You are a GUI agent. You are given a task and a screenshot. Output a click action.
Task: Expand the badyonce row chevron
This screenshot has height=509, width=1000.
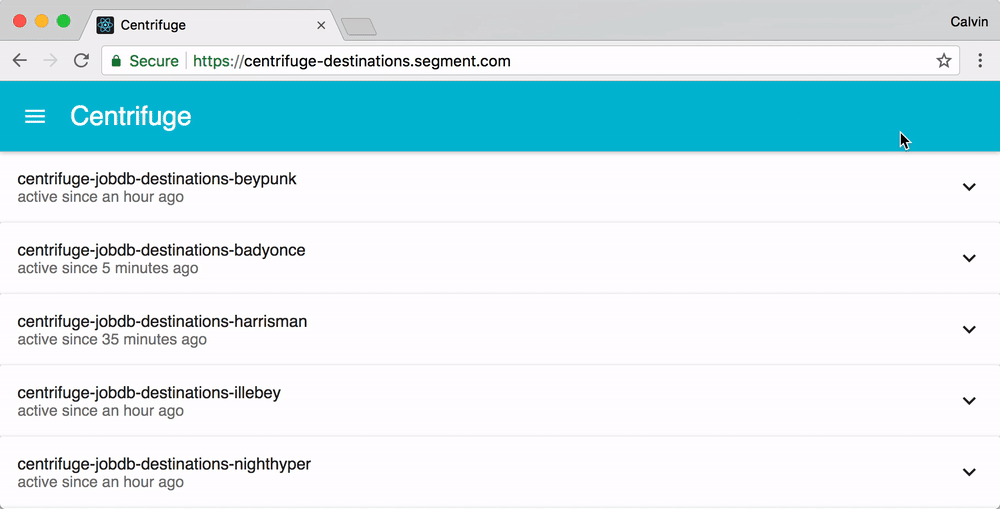click(x=968, y=258)
